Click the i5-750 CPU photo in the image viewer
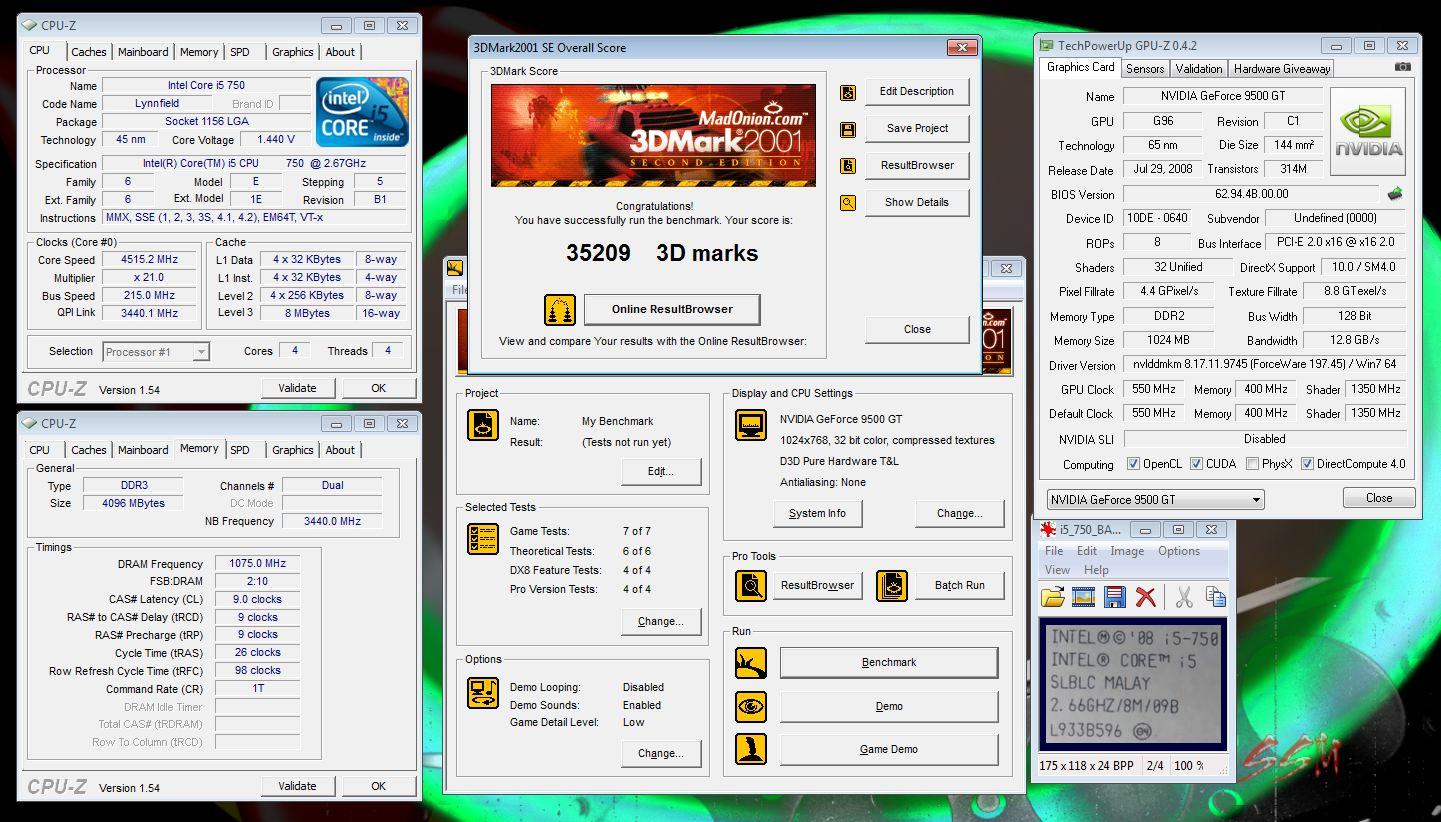 [1134, 685]
